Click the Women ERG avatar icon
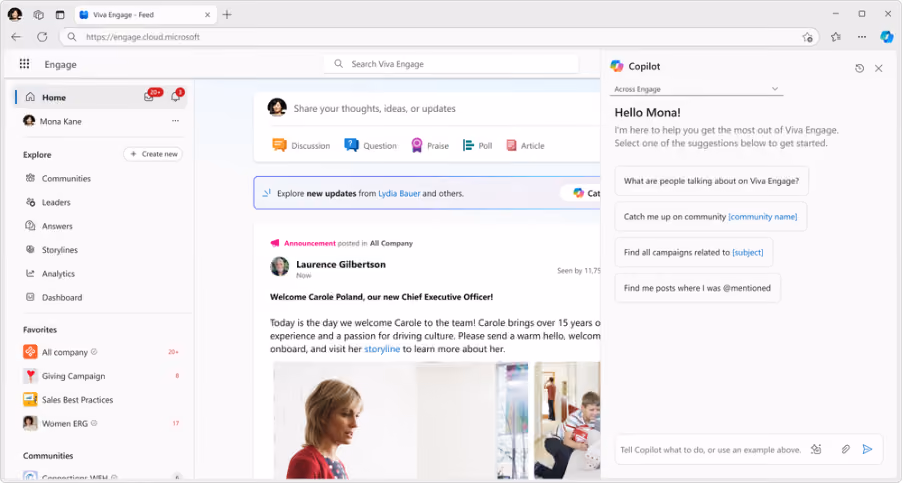The image size is (903, 483). [30, 423]
